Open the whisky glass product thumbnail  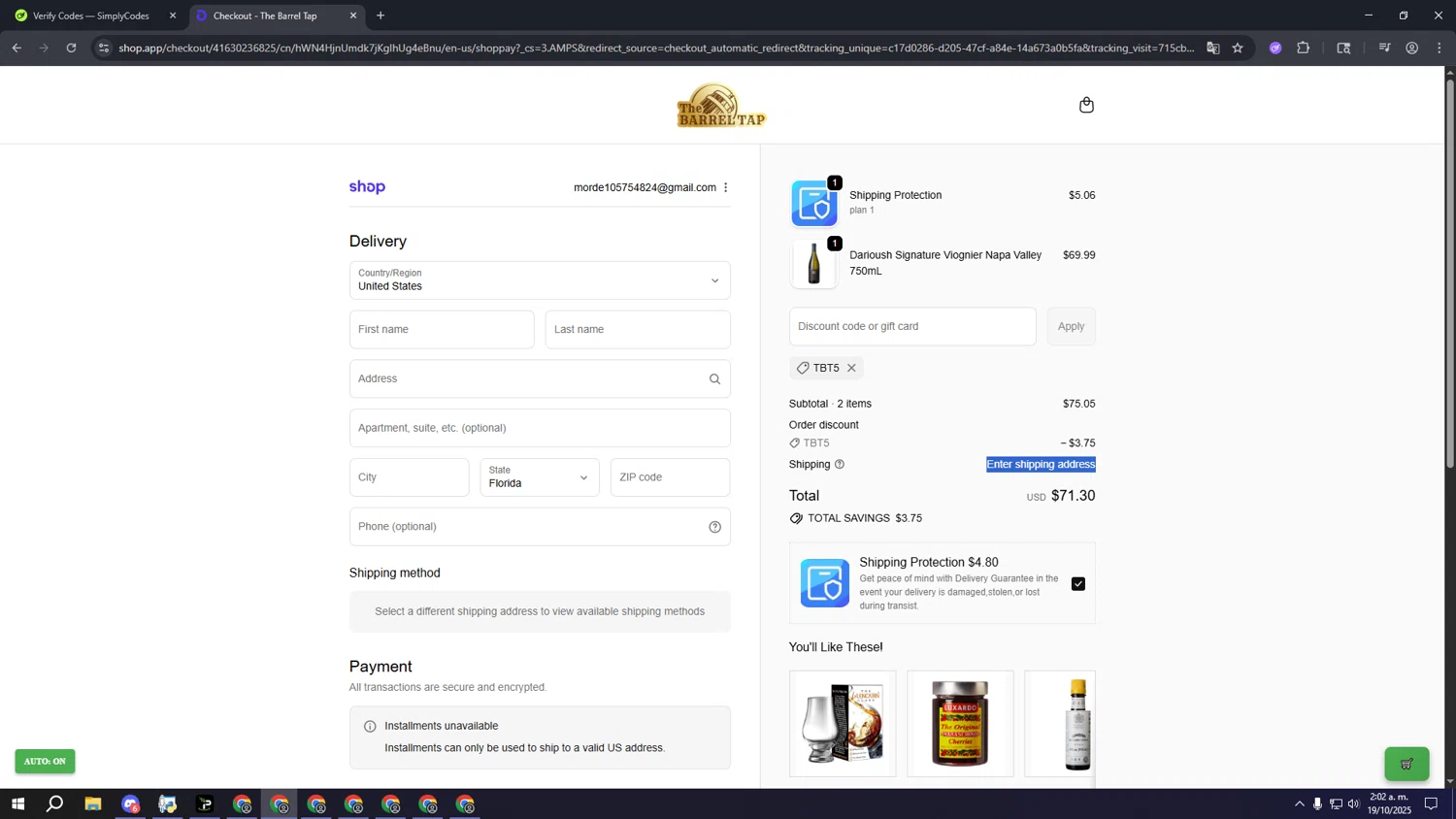click(x=843, y=724)
